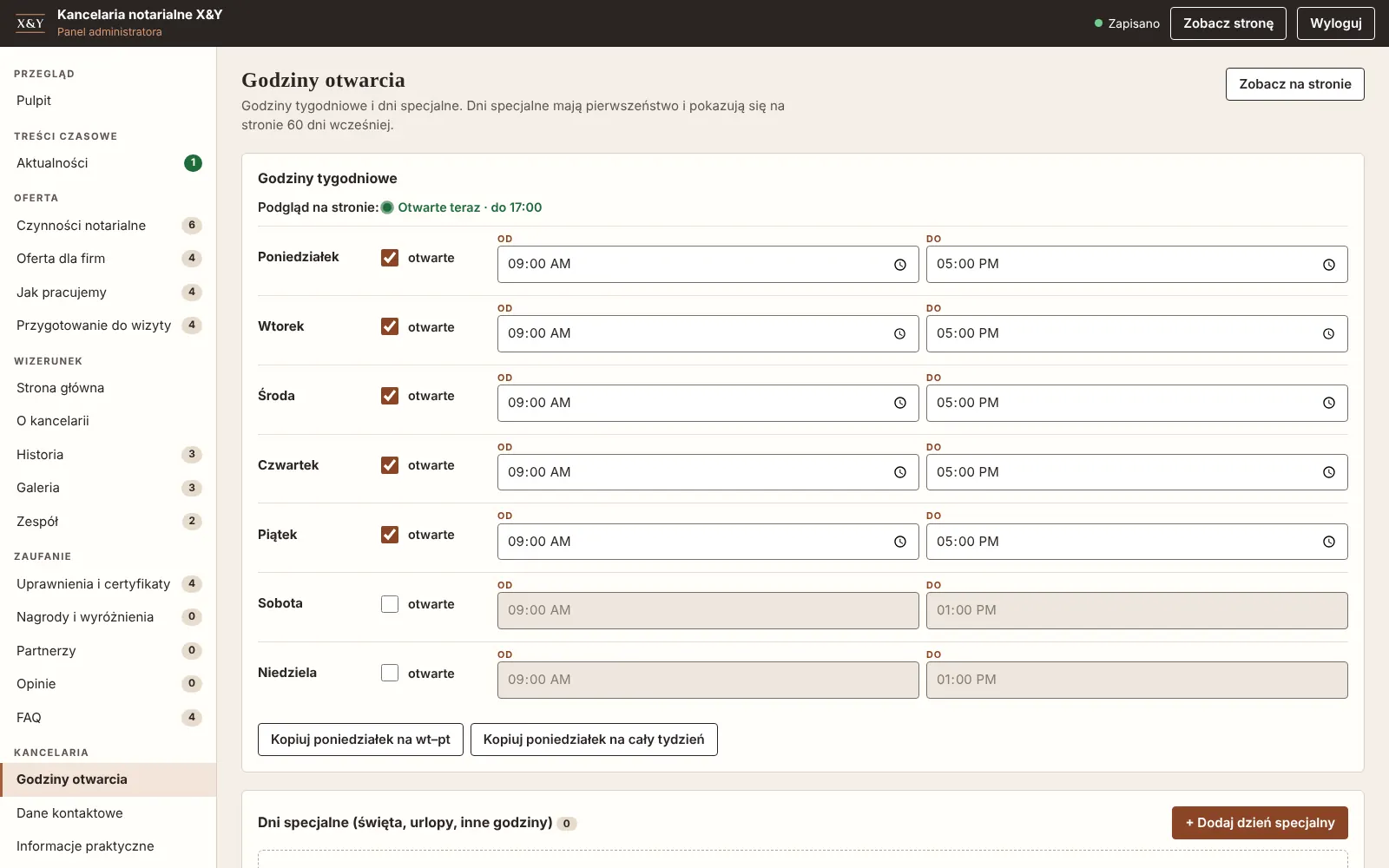
Task: Uncheck otwarte for Czwartek
Action: (390, 465)
